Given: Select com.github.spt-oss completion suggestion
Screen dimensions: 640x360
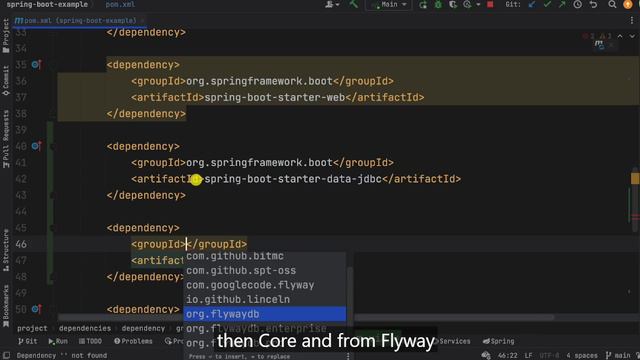Looking at the screenshot, I should pyautogui.click(x=264, y=270).
